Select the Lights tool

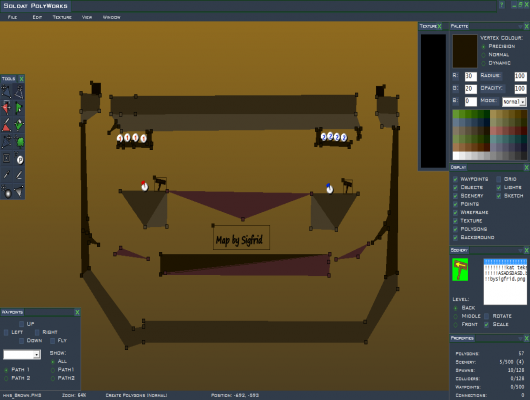[6, 191]
